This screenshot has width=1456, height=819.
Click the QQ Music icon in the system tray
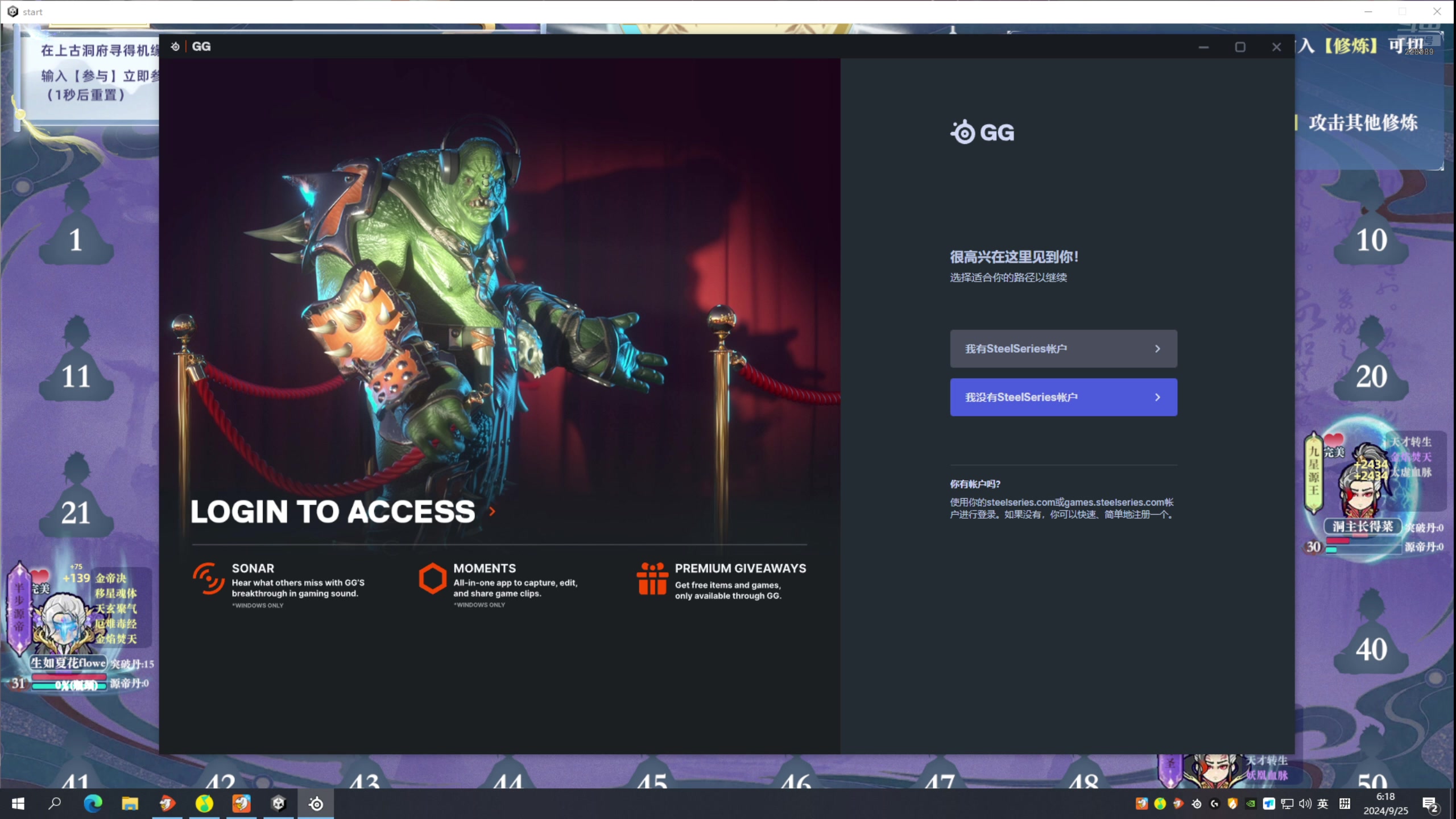point(1160,804)
